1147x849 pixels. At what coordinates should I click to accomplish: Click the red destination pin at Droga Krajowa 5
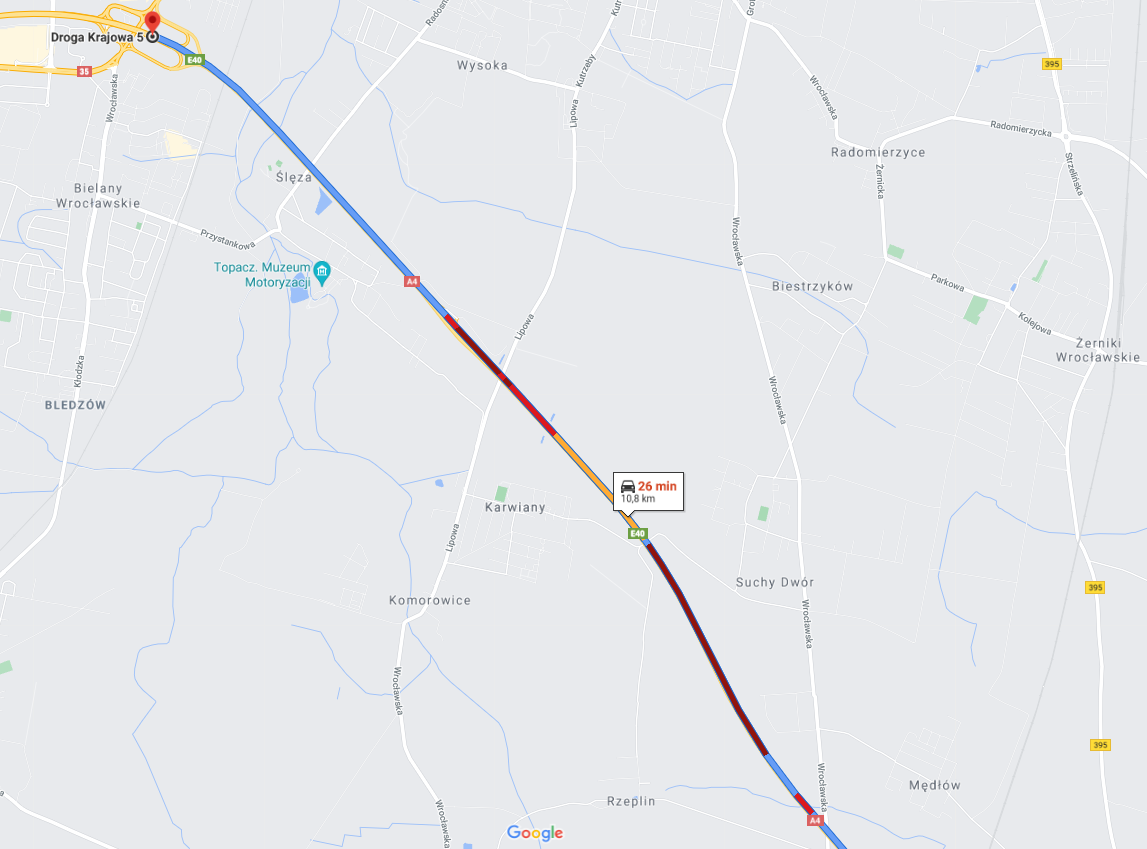152,24
